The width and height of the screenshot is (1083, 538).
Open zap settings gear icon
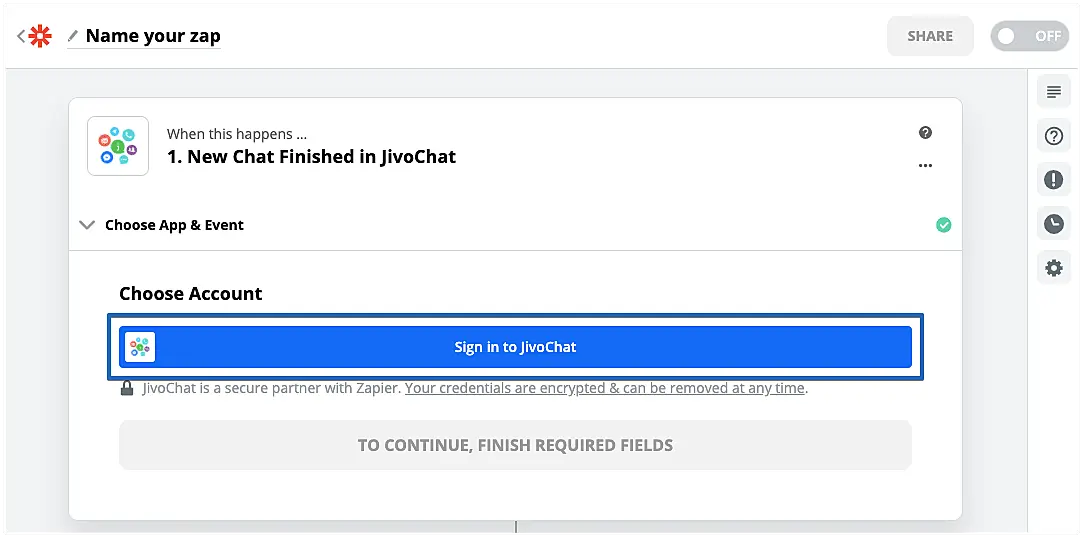tap(1053, 268)
